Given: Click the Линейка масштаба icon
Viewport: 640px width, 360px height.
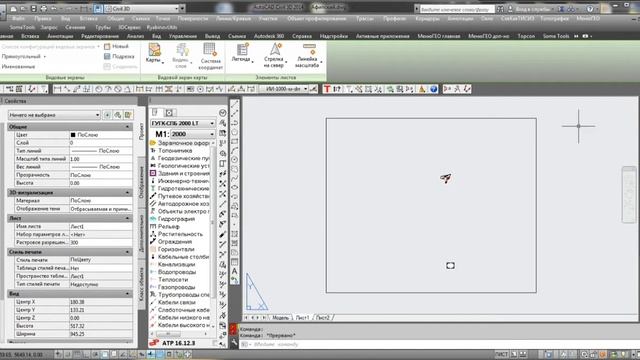Looking at the screenshot, I should pyautogui.click(x=309, y=49).
